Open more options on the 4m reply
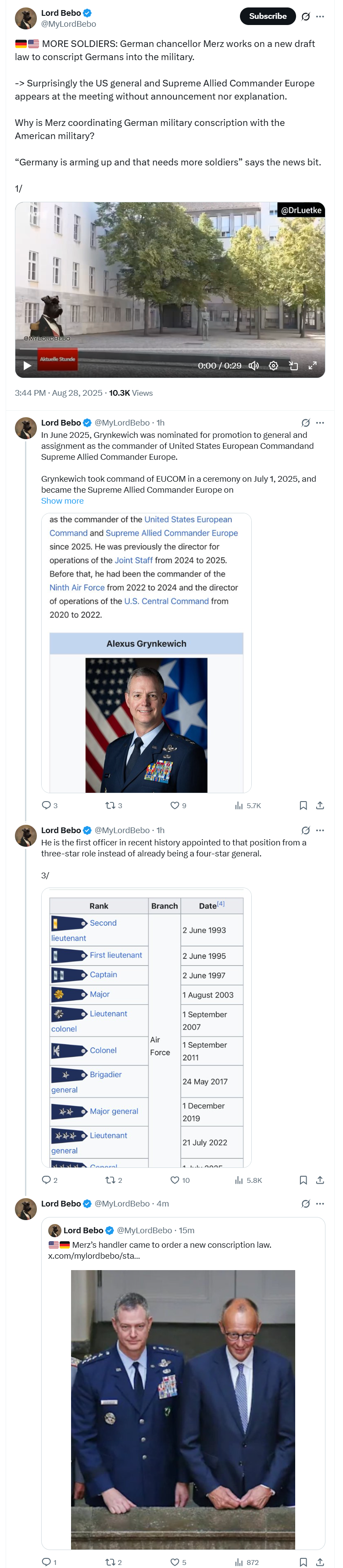 pos(321,1203)
